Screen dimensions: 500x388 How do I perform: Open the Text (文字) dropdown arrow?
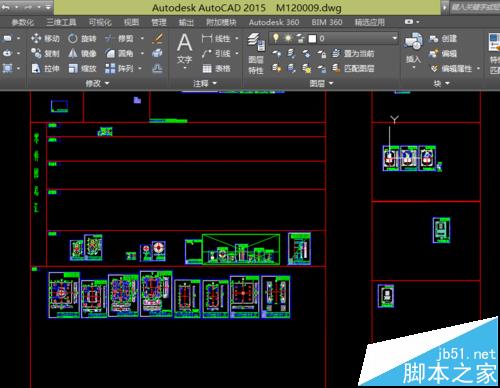click(x=185, y=68)
